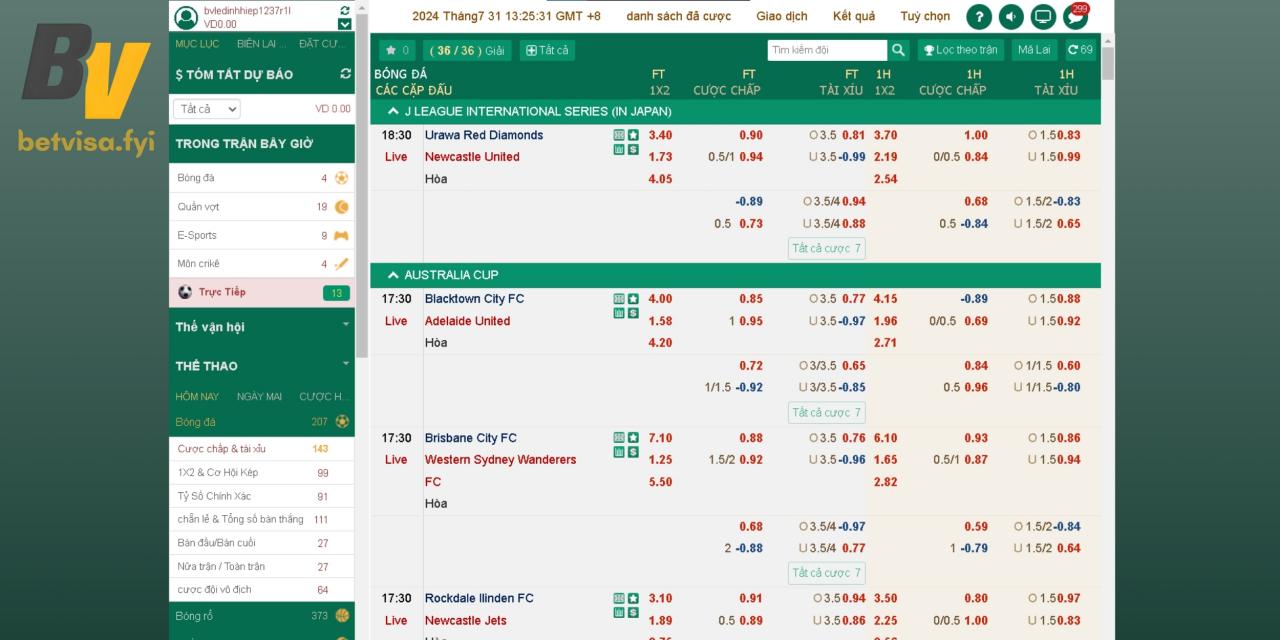Image resolution: width=1280 pixels, height=640 pixels.
Task: Refresh account balance beside the username
Action: coord(345,9)
